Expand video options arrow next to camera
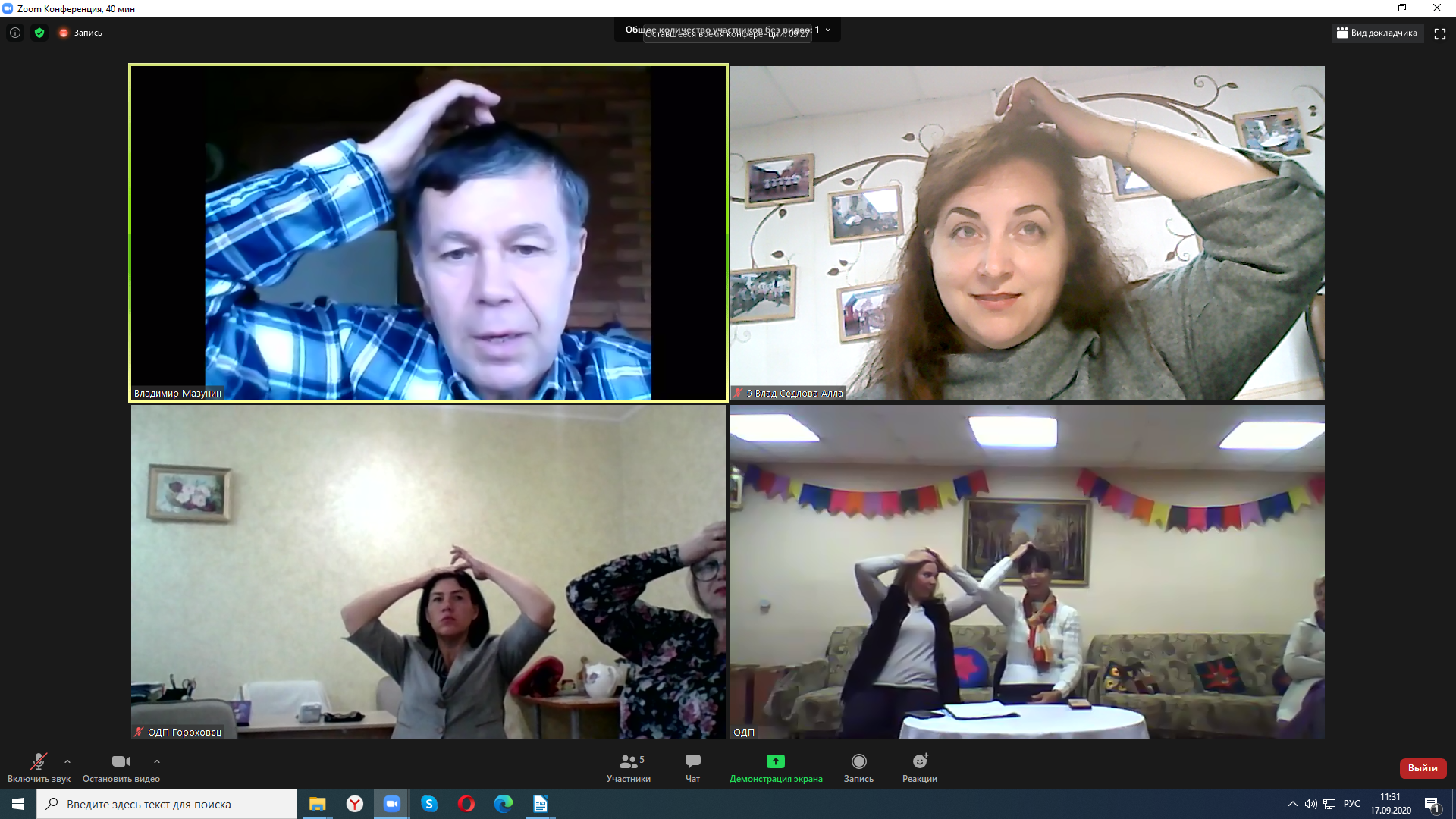 click(157, 761)
